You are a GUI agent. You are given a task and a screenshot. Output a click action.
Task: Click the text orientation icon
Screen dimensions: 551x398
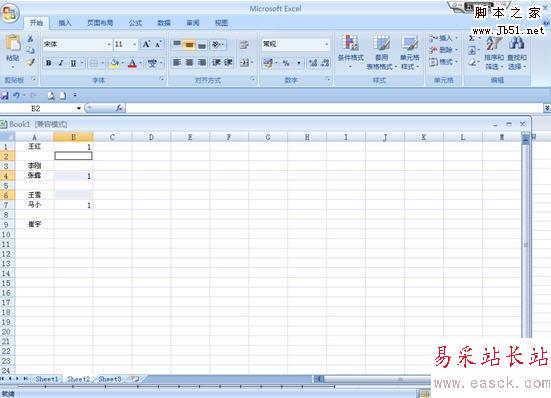216,45
